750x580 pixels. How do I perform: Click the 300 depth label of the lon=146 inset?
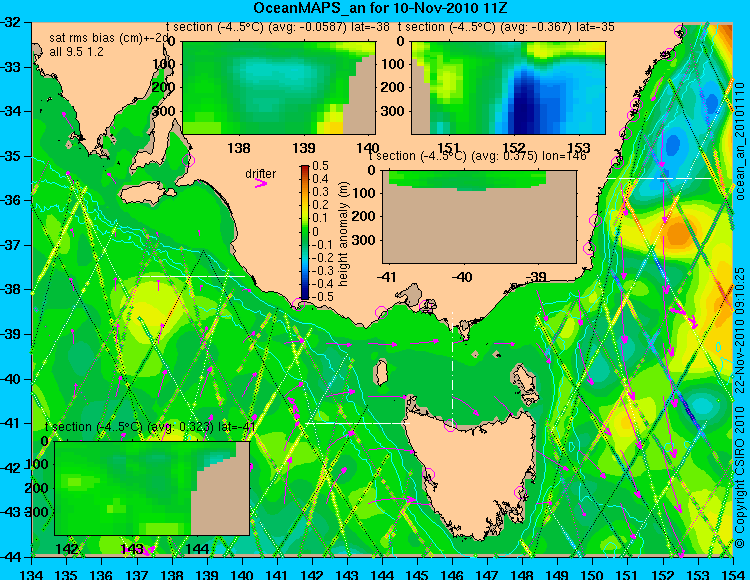pos(364,240)
